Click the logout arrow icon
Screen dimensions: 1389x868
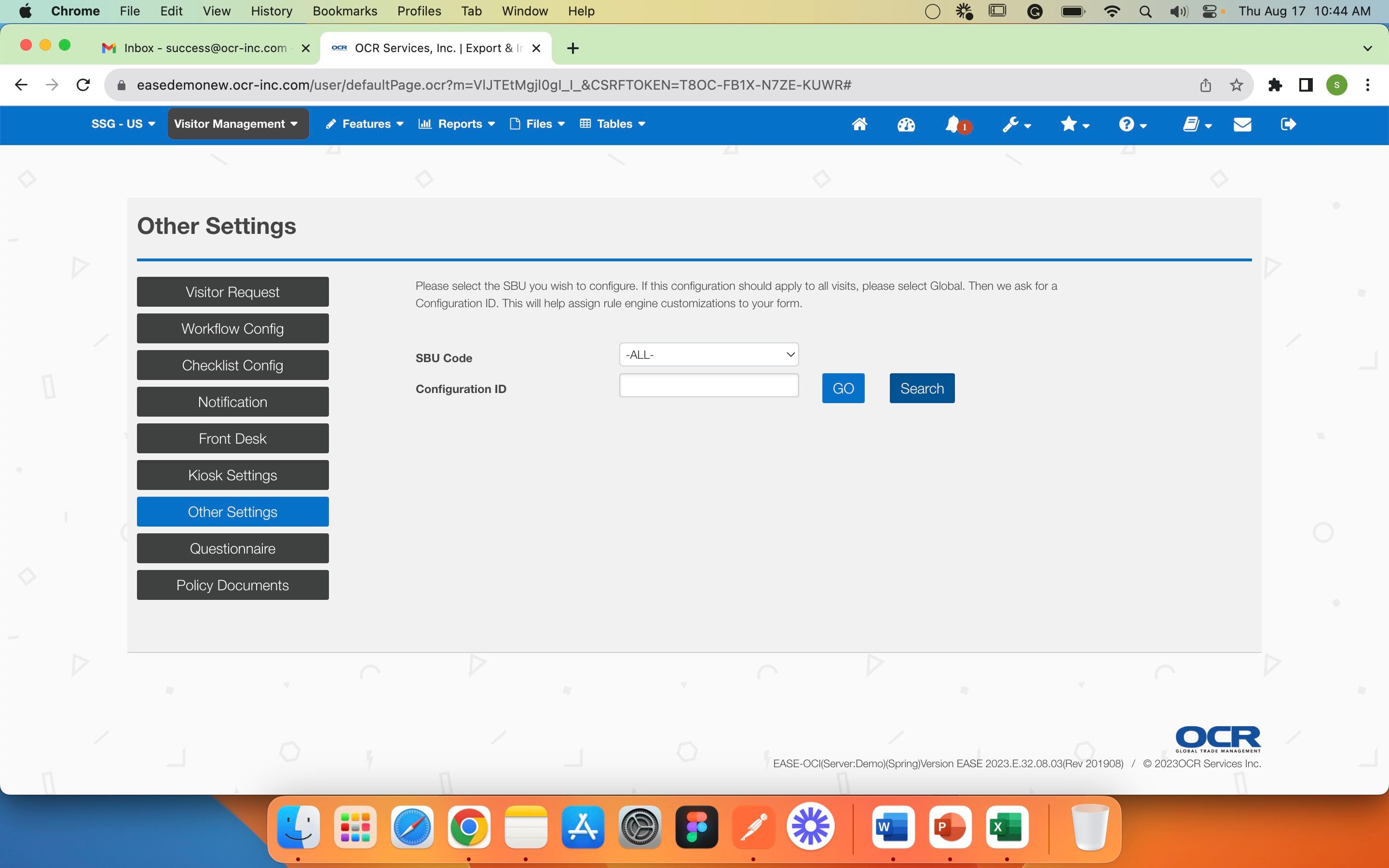click(x=1288, y=124)
